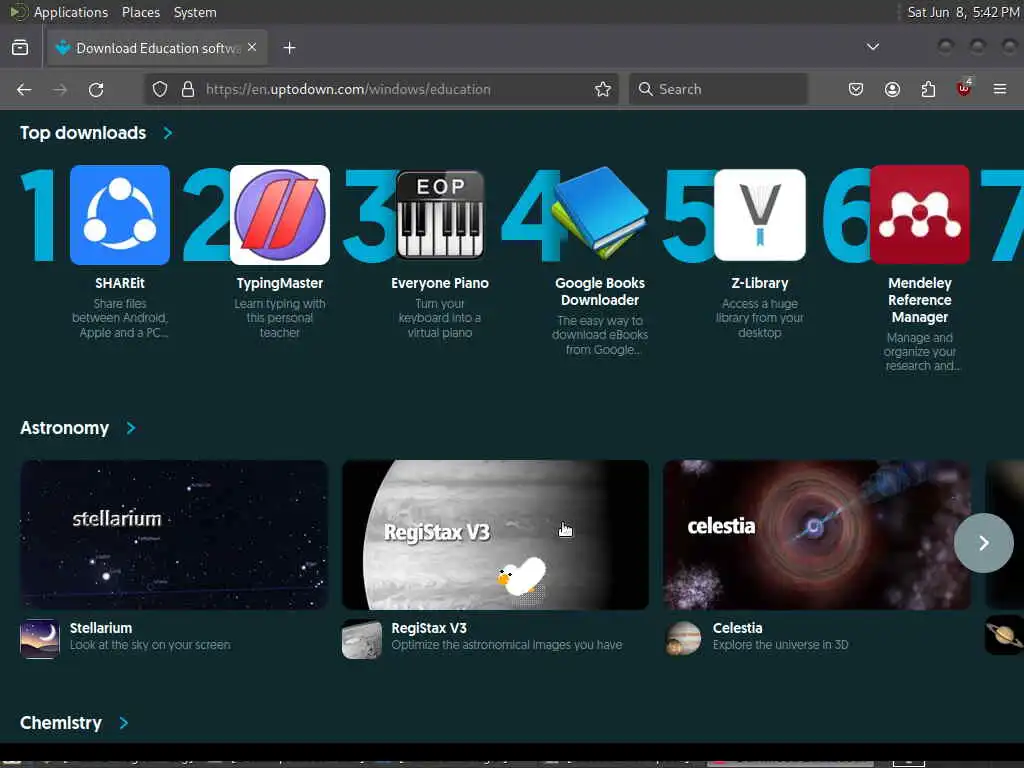Click the Stellarium name link
1024x768 pixels.
(x=101, y=628)
